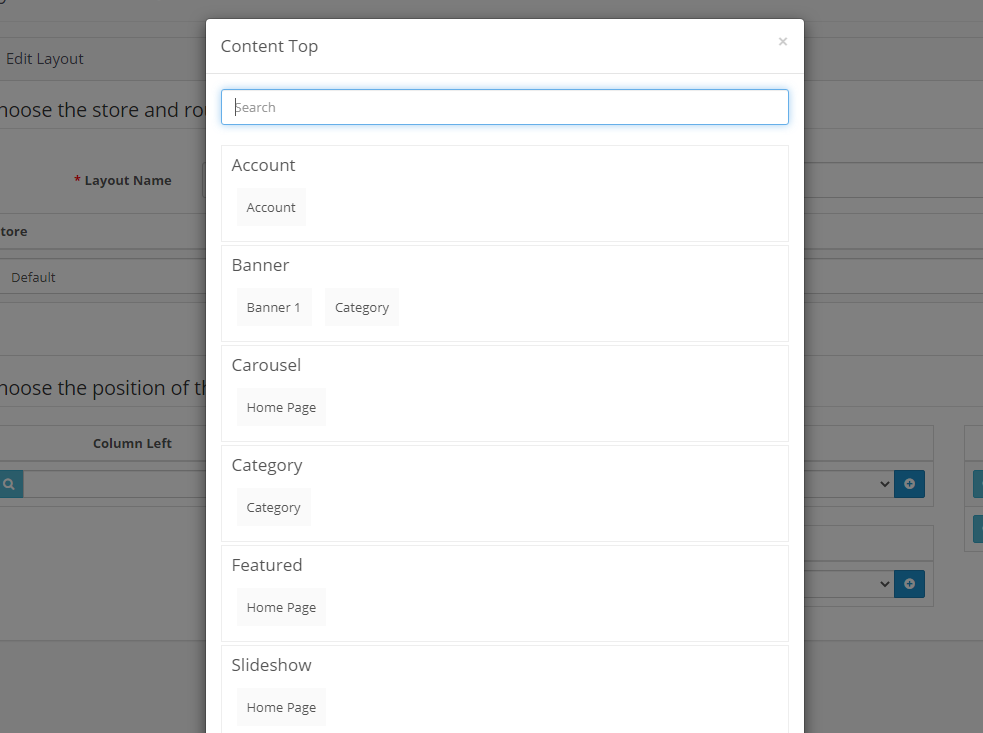Select Home Page under Carousel
The height and width of the screenshot is (733, 983).
(x=281, y=407)
